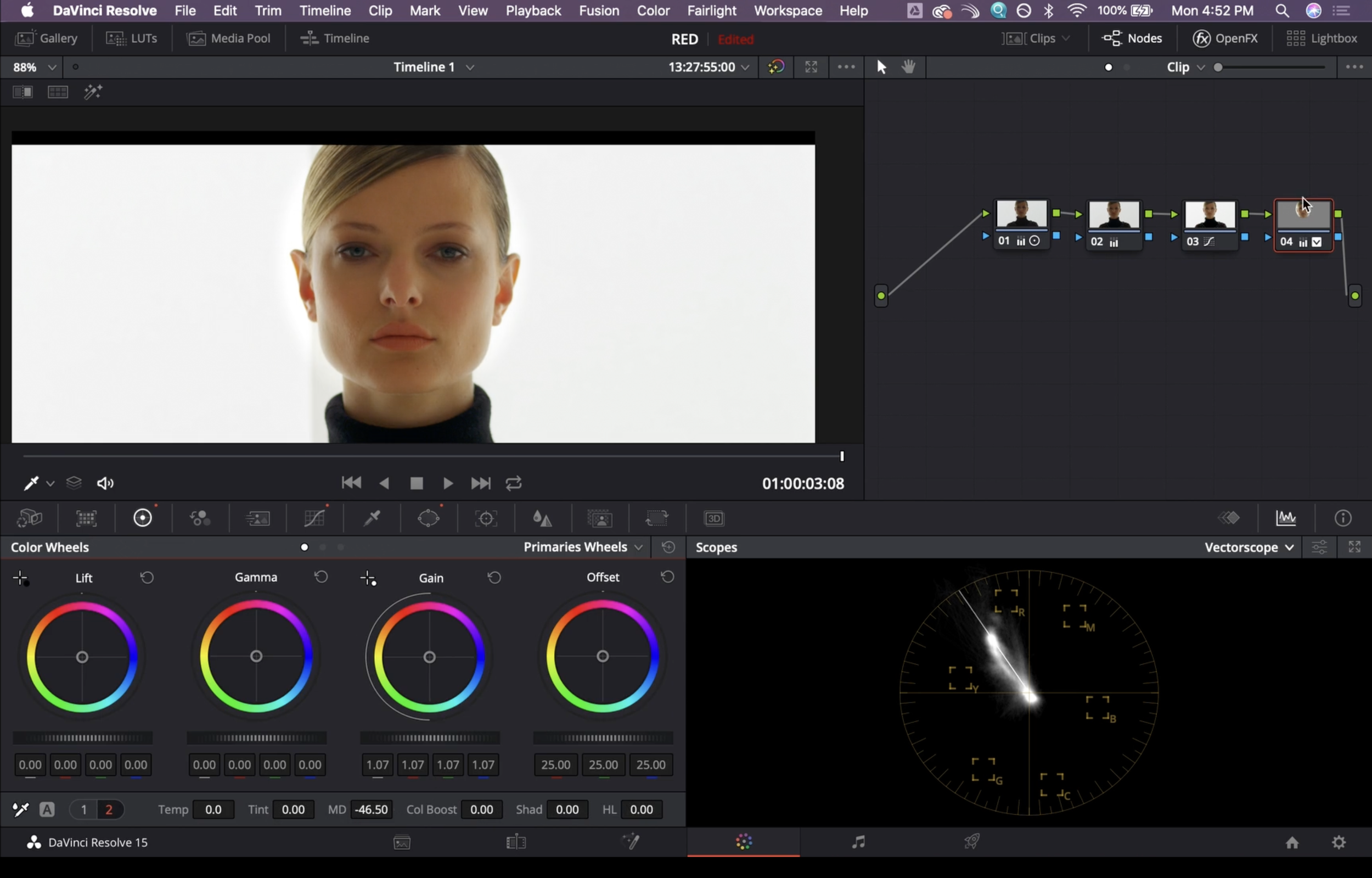
Task: Open the Tracker palette icon
Action: pyautogui.click(x=486, y=518)
